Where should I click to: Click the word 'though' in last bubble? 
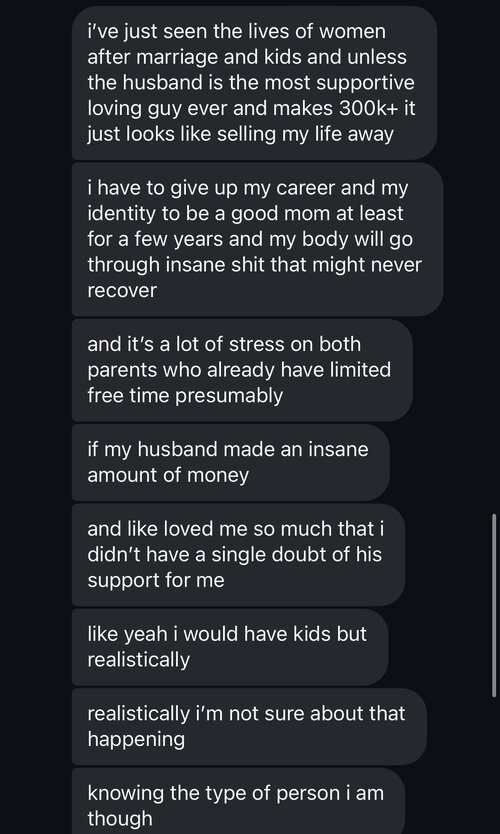coord(120,819)
